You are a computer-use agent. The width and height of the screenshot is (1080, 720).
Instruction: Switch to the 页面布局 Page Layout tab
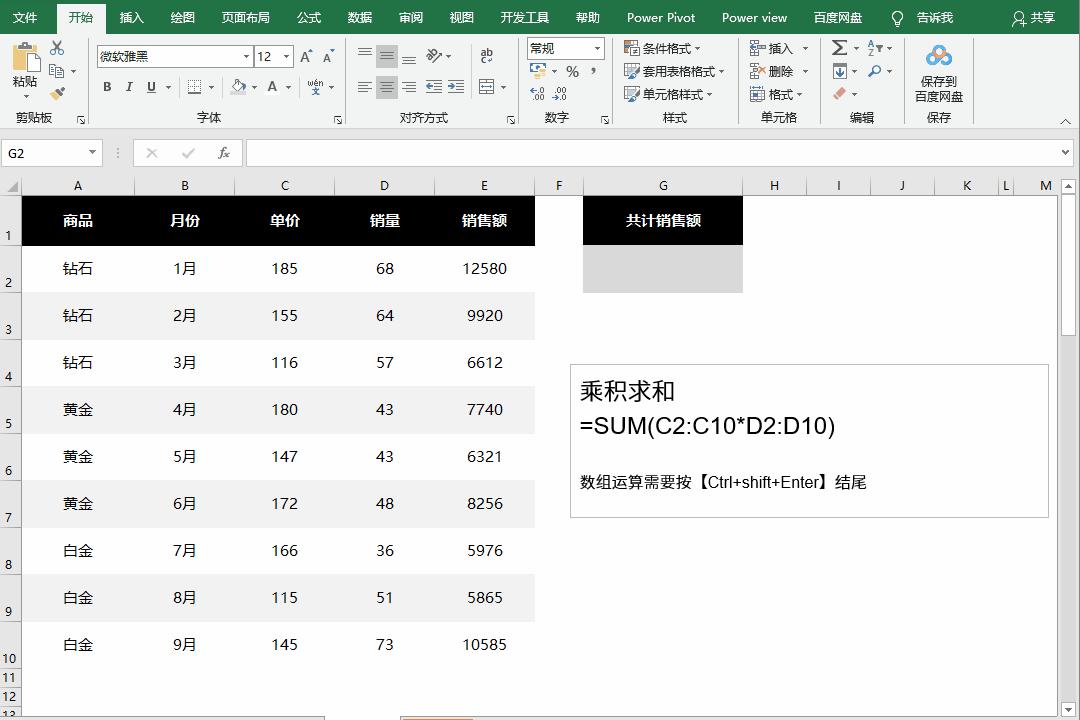tap(245, 17)
